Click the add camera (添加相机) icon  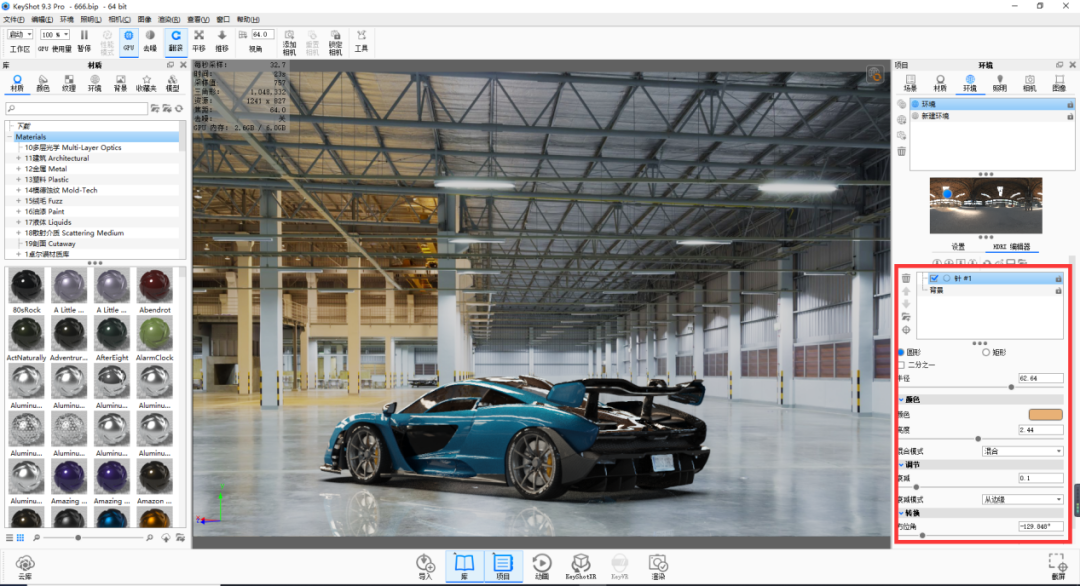pyautogui.click(x=289, y=42)
